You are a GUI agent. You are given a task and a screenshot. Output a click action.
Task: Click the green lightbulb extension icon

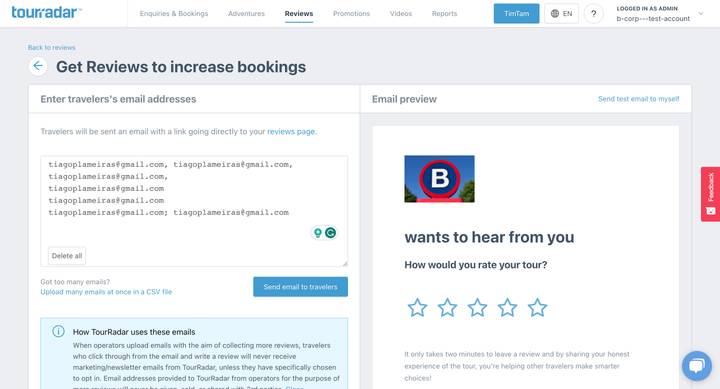coord(317,233)
